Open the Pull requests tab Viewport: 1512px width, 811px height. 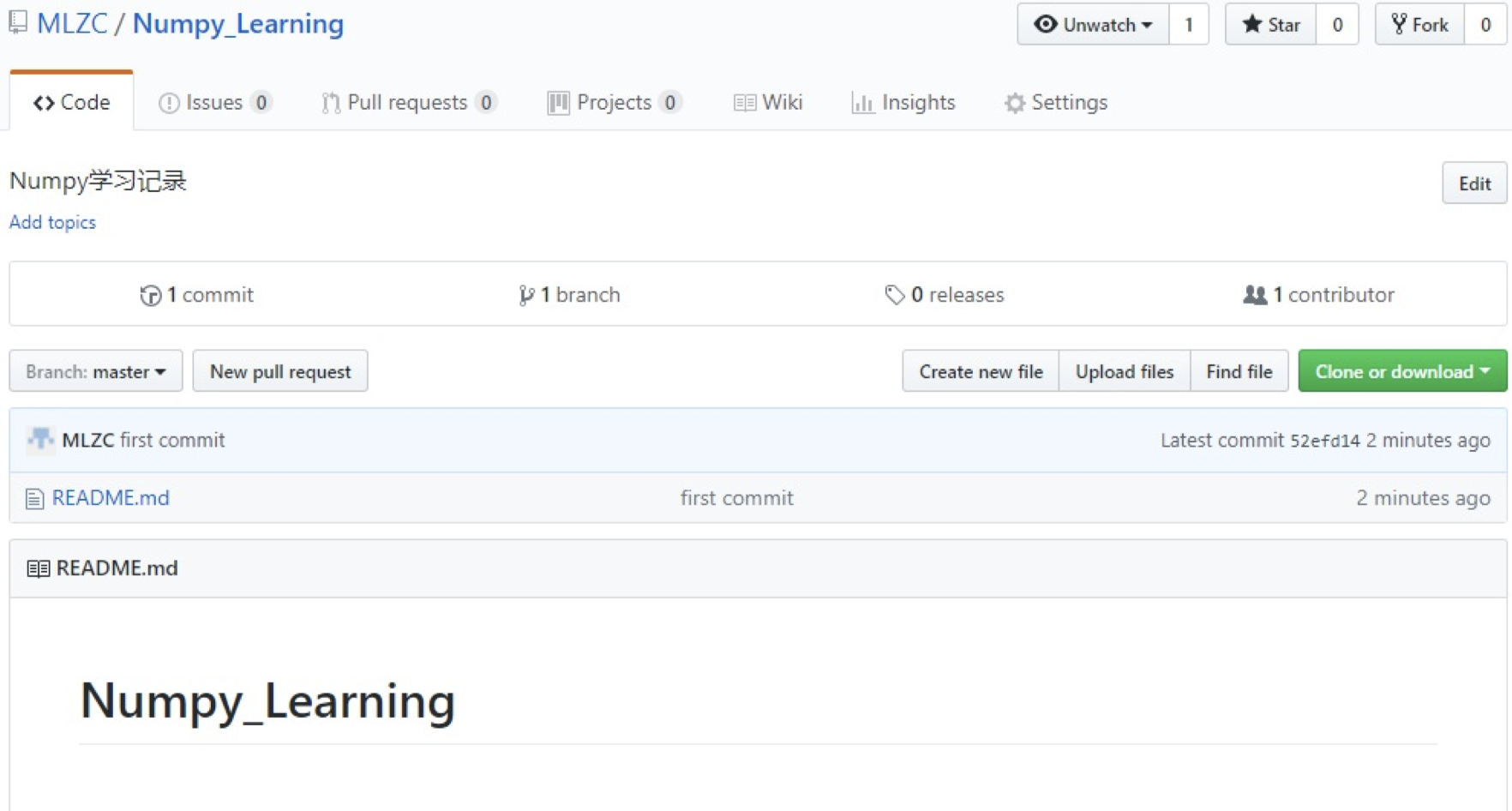tap(408, 102)
